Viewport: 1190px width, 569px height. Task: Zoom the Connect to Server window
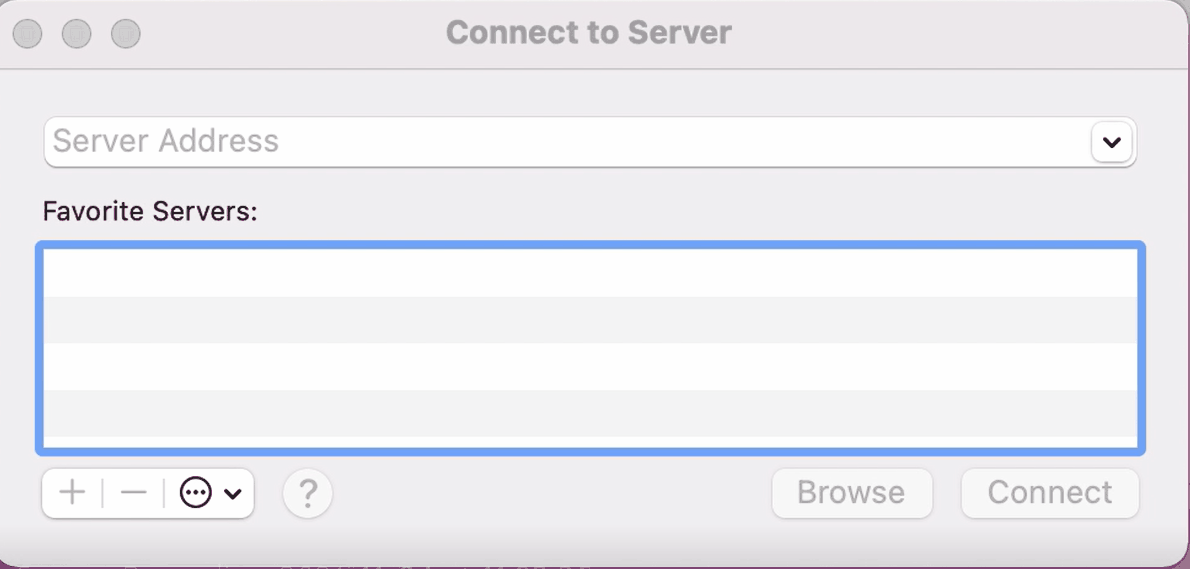click(x=126, y=34)
